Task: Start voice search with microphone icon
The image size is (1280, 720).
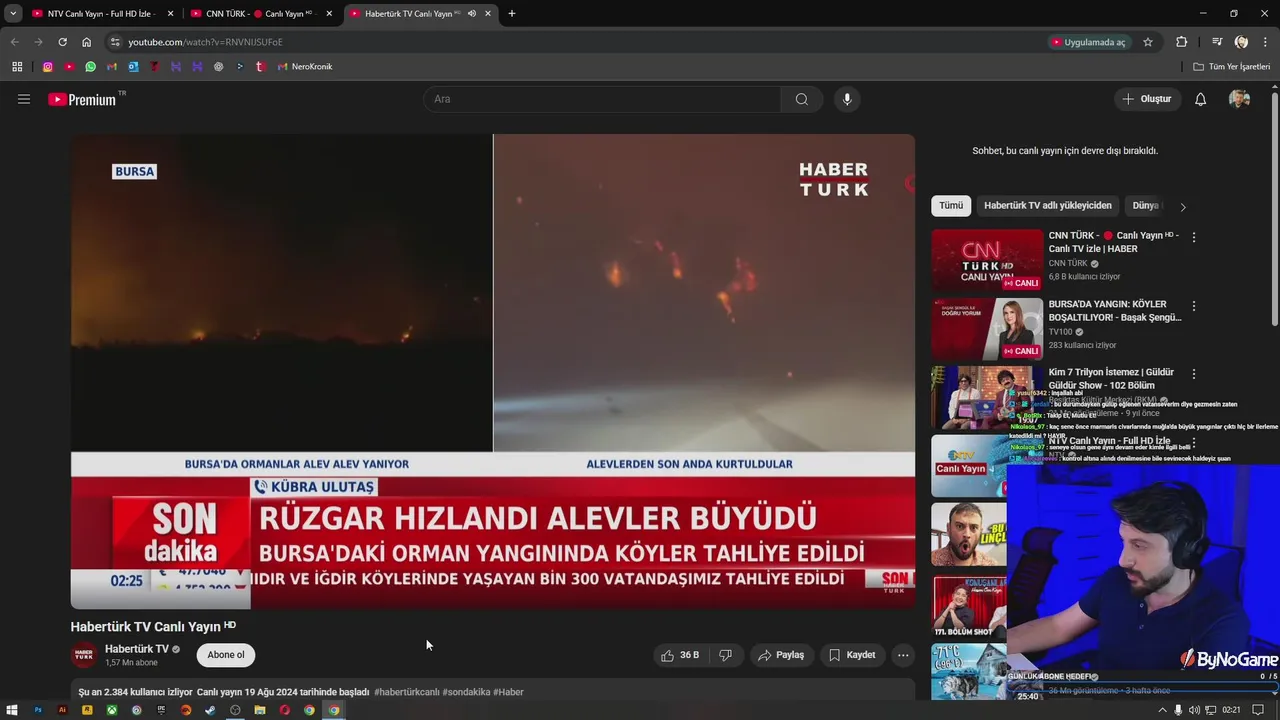Action: [847, 99]
